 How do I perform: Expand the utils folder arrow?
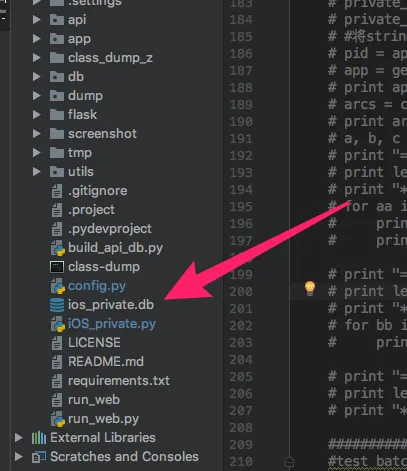coord(36,172)
